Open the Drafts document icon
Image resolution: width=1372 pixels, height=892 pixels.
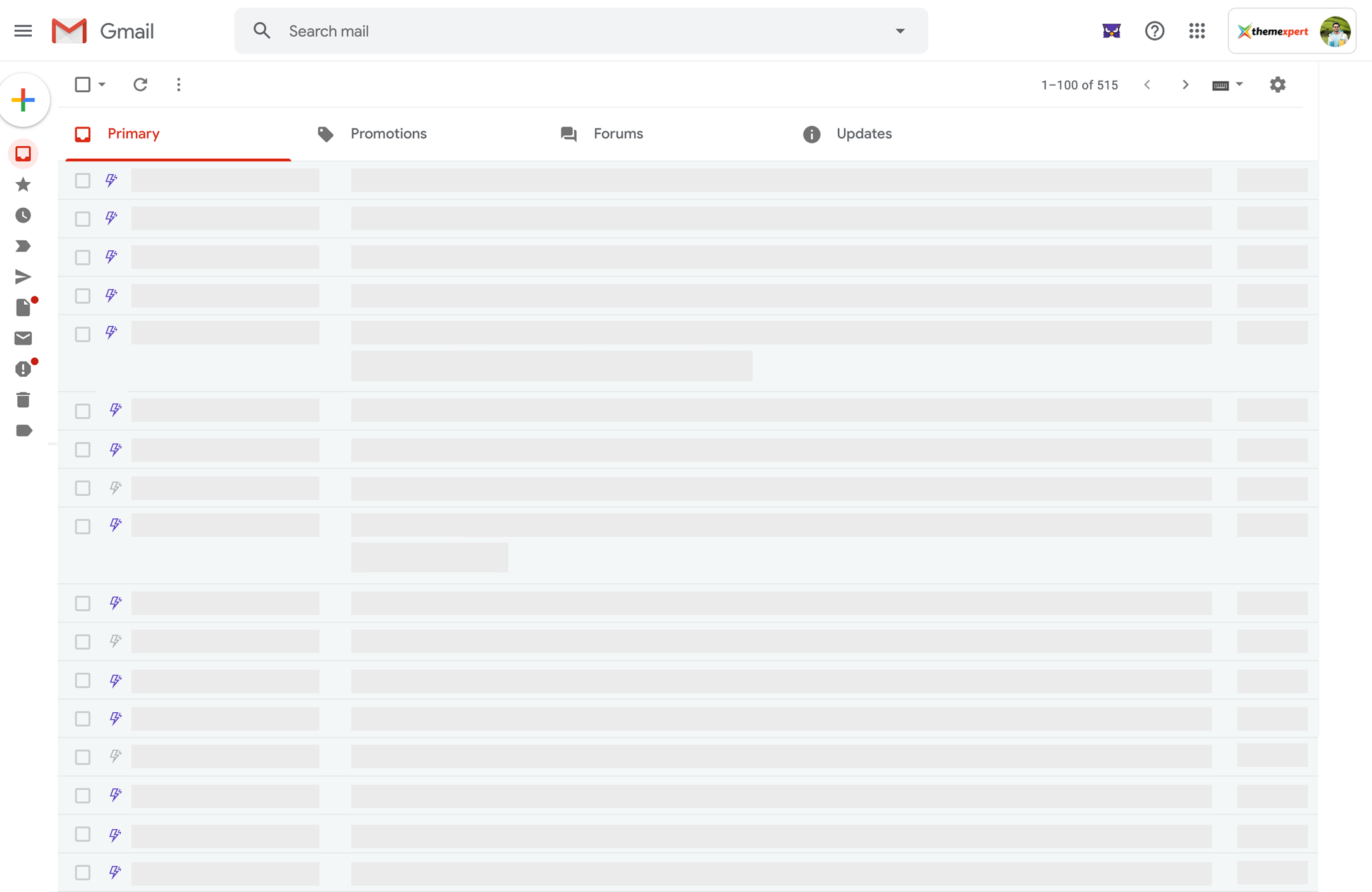pos(24,307)
